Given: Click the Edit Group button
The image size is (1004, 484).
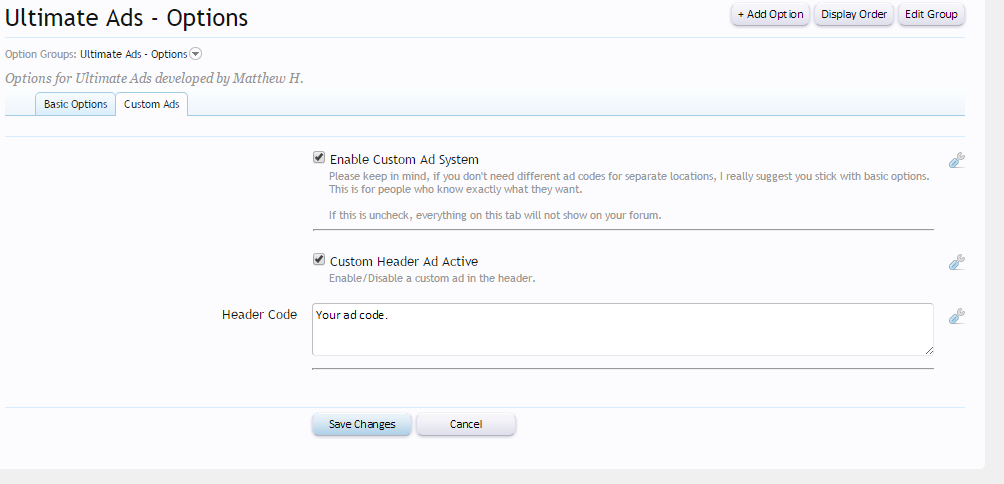Looking at the screenshot, I should pyautogui.click(x=931, y=14).
